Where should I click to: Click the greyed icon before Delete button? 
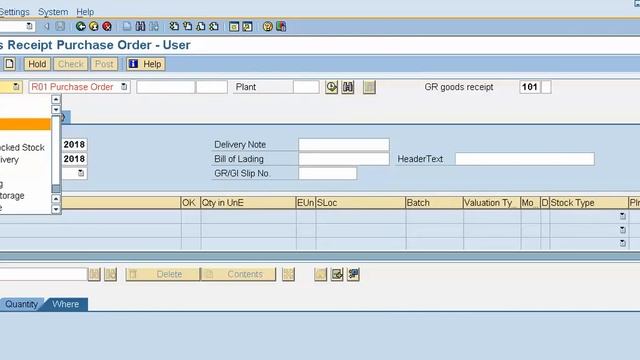point(110,274)
